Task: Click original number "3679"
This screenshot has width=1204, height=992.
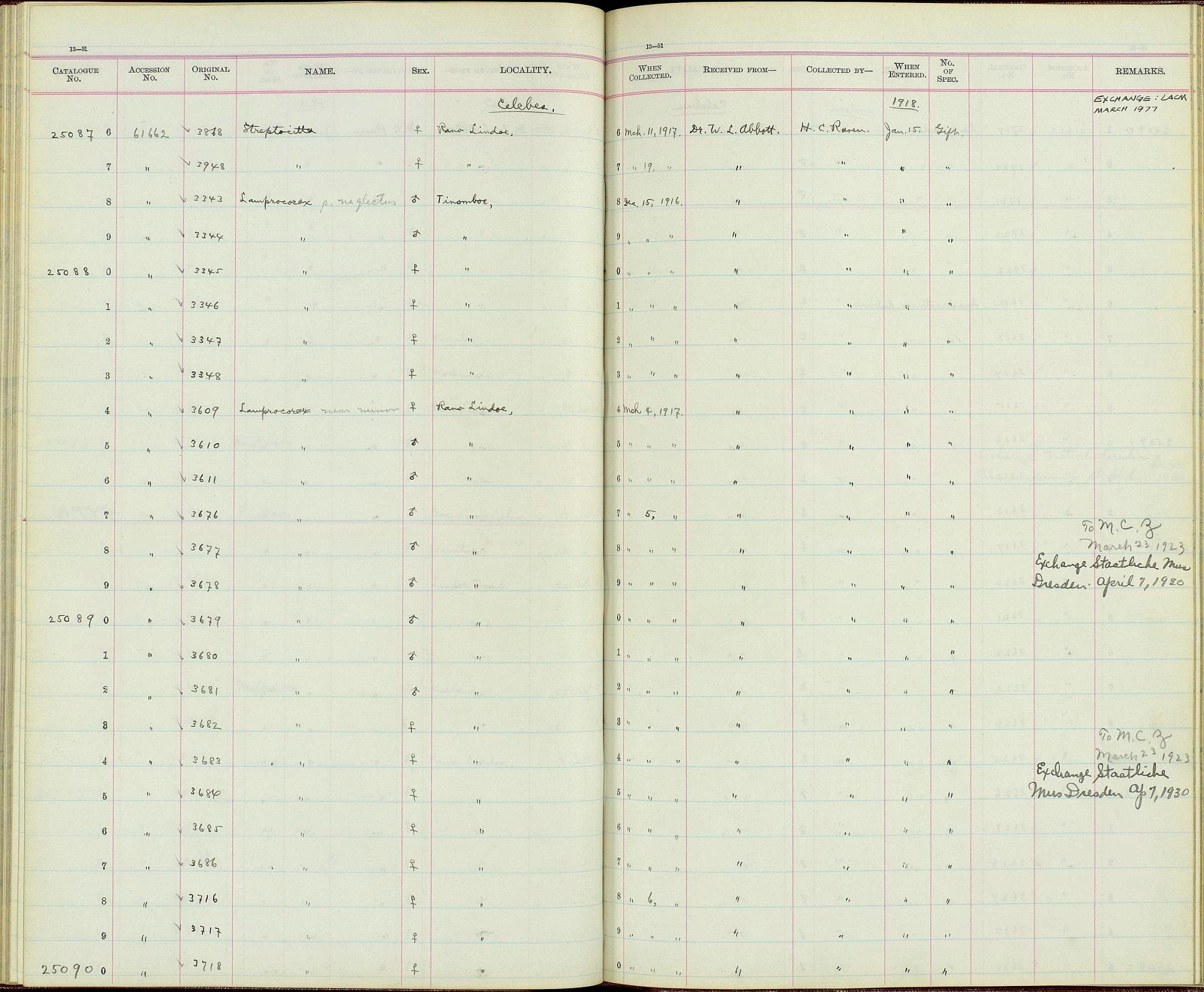Action: pos(206,621)
